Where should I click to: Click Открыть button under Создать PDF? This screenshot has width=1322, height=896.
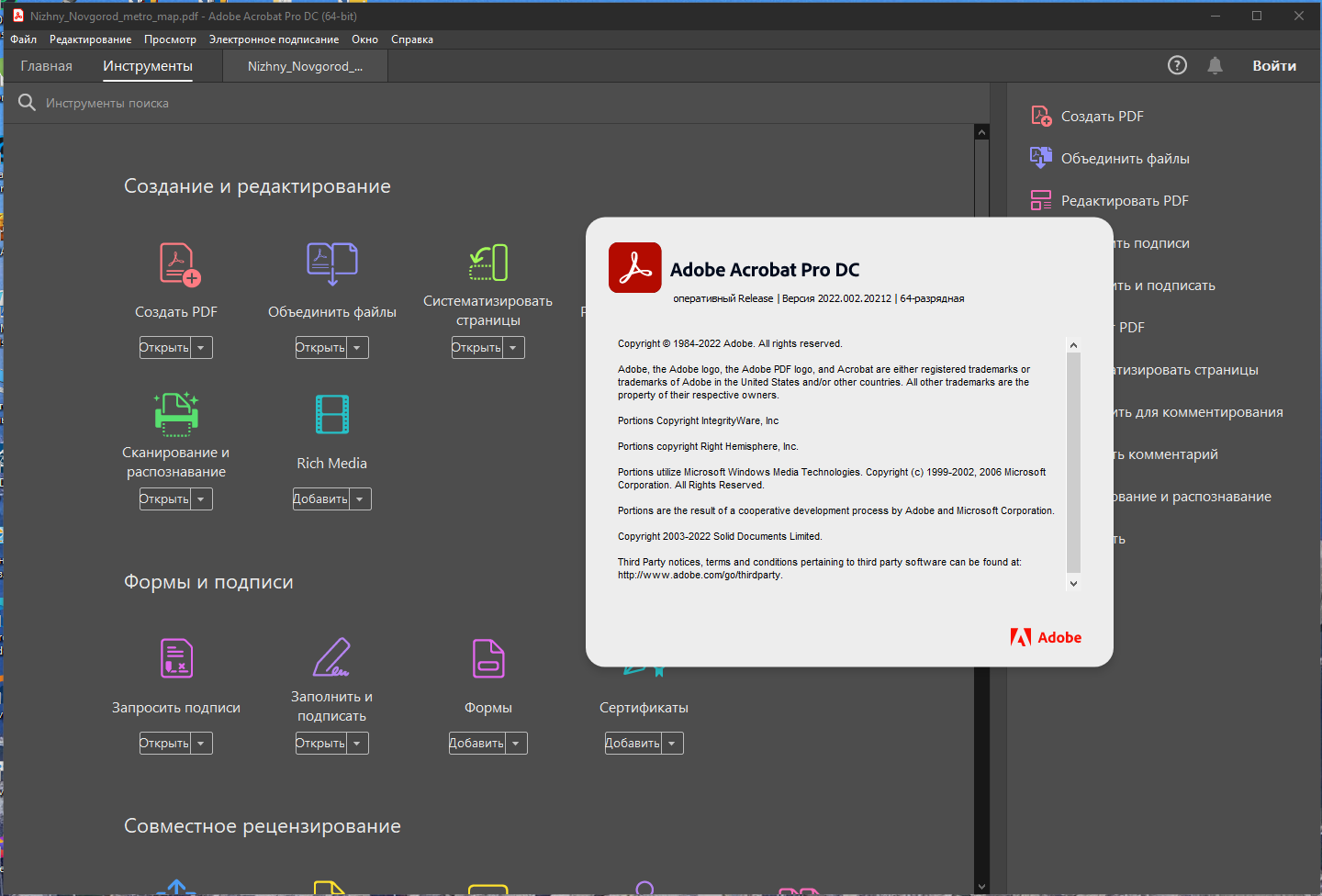(165, 347)
